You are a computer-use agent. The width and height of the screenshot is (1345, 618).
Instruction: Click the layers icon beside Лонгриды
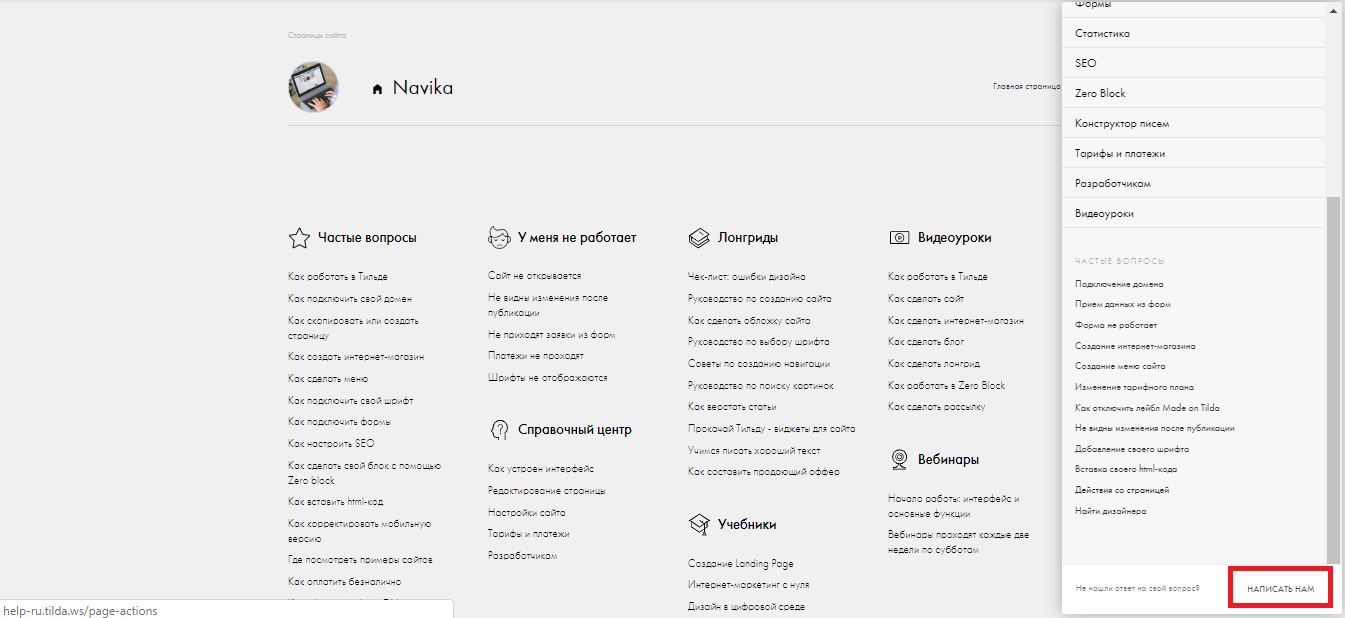[x=699, y=238]
